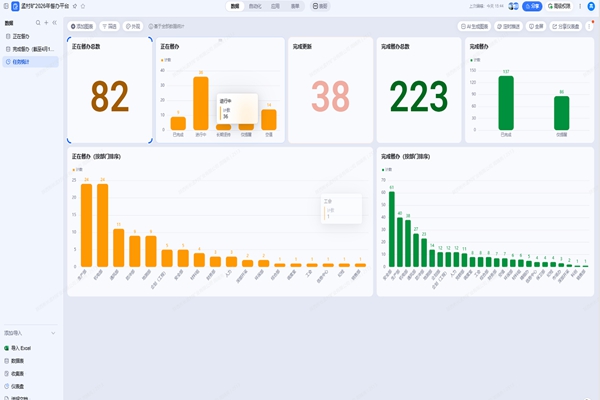Open 正在整办 table in sidebar
The height and width of the screenshot is (400, 600).
point(21,36)
